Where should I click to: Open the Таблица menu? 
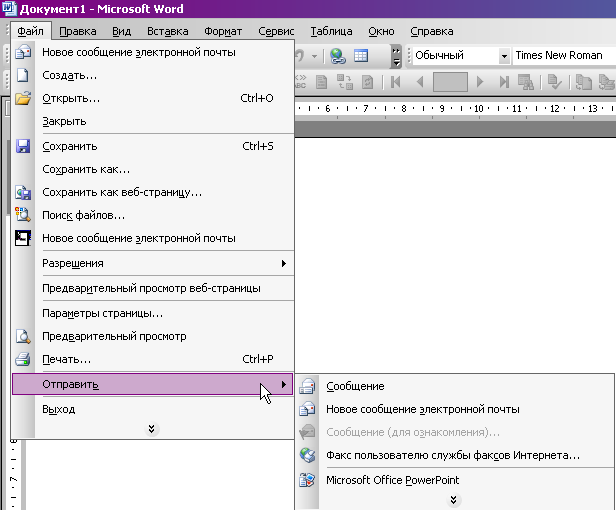pyautogui.click(x=331, y=31)
